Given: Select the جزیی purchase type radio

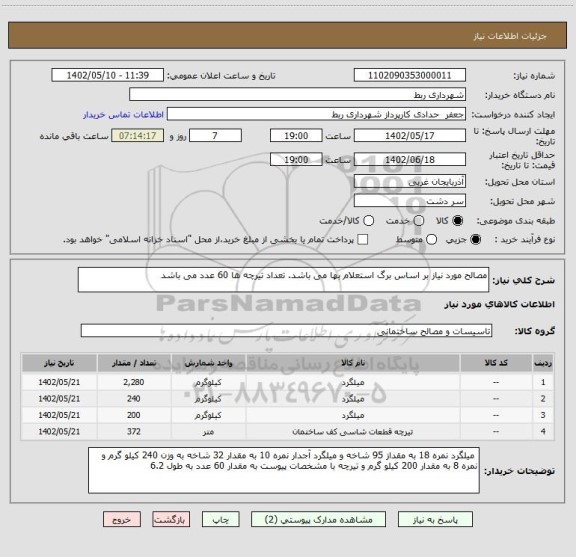Looking at the screenshot, I should pos(475,240).
